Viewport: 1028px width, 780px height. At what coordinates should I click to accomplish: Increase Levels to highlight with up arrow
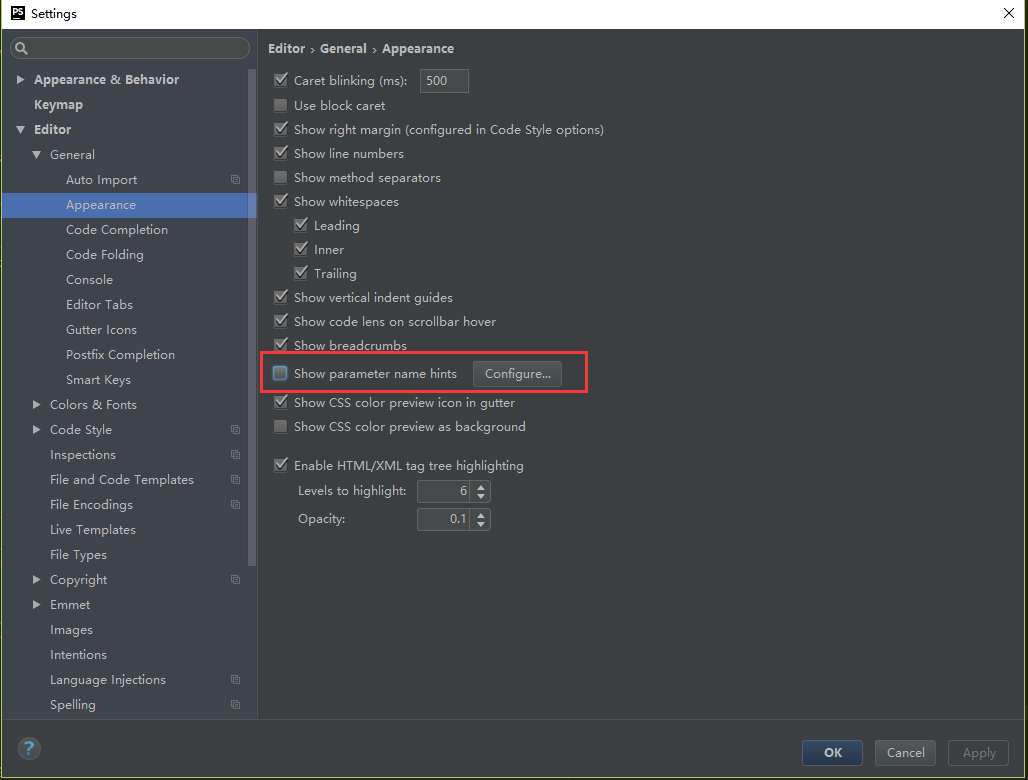pos(482,487)
